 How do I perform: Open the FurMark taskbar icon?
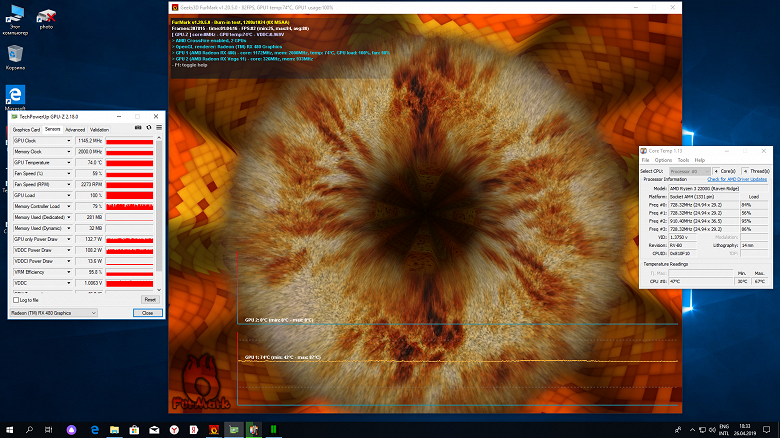[x=214, y=430]
